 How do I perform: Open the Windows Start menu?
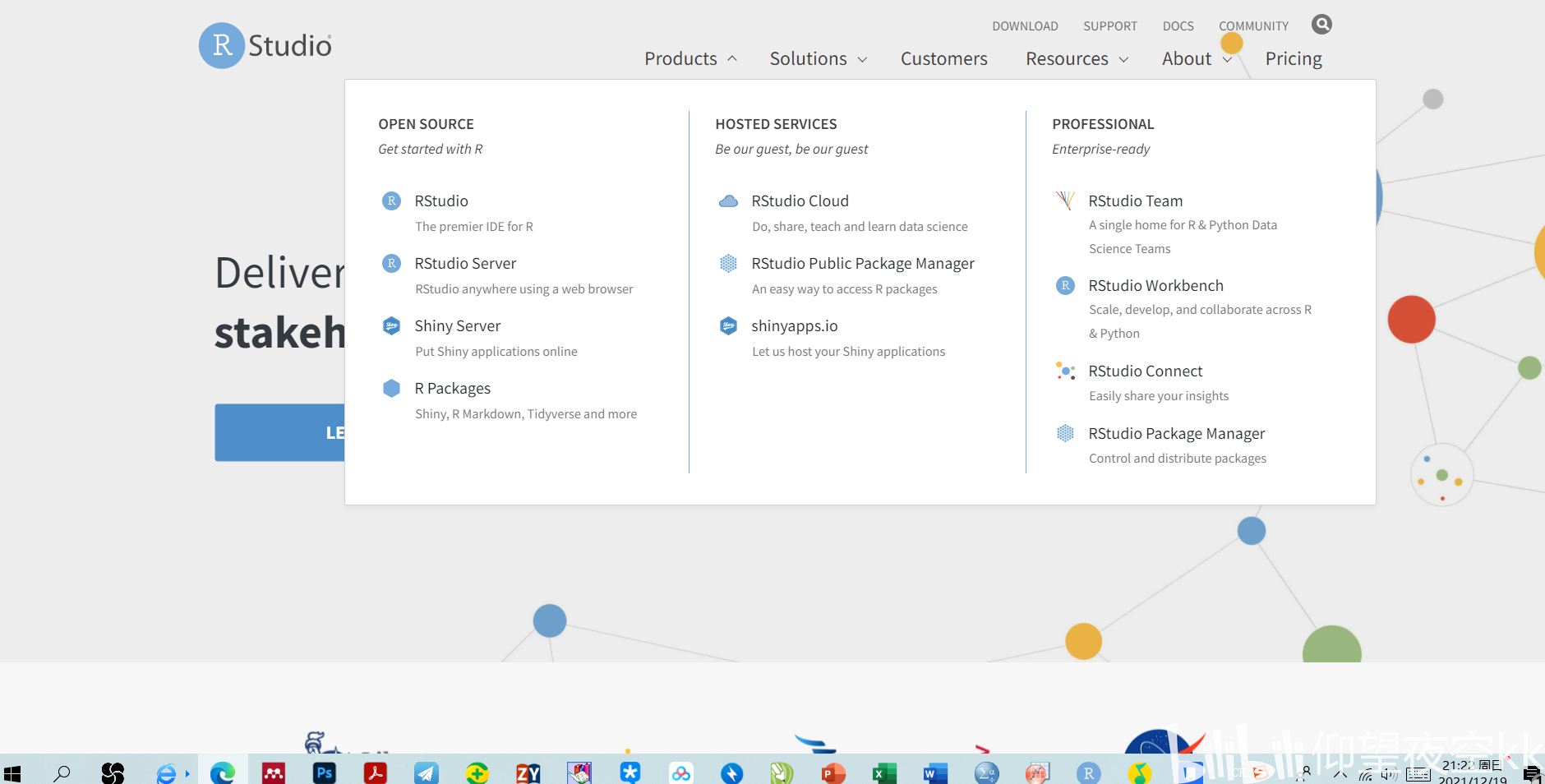(12, 773)
